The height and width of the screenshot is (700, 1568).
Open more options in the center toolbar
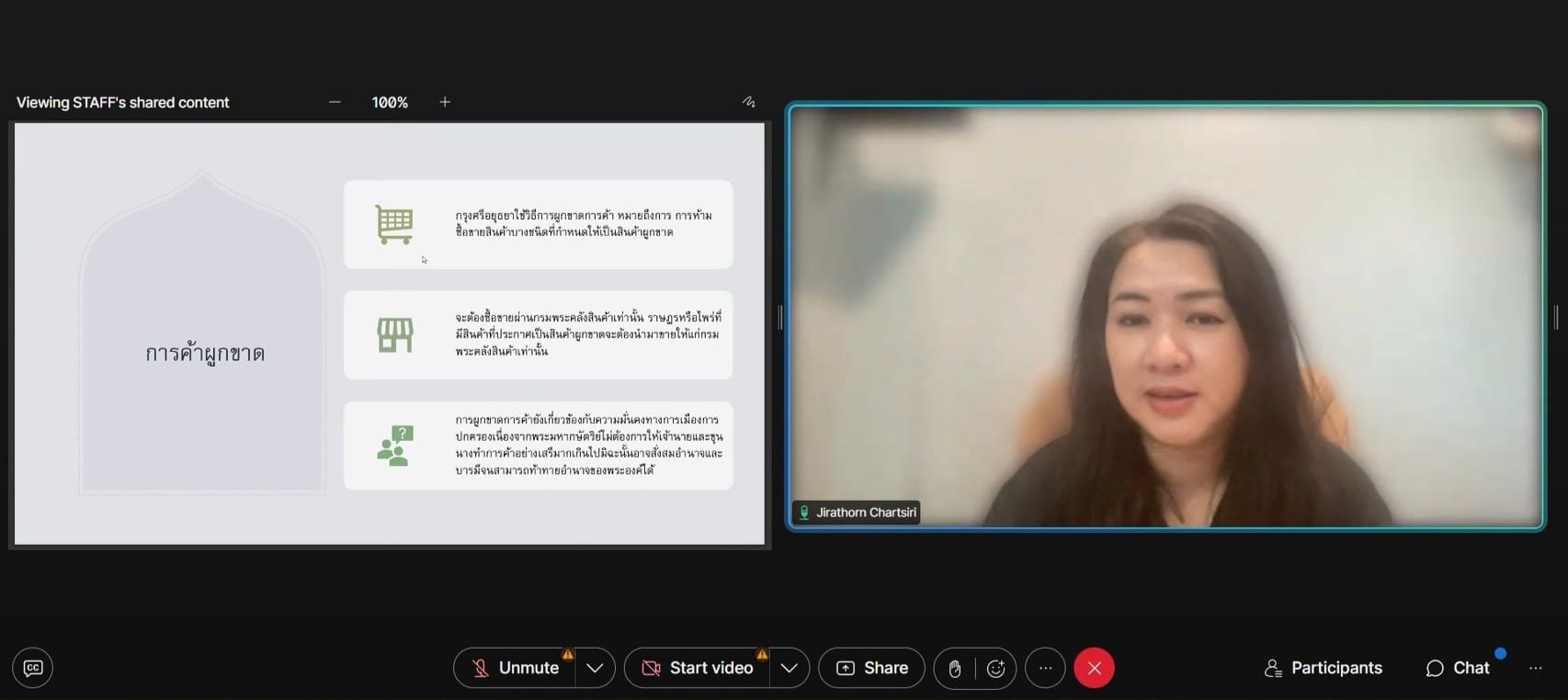pos(1045,668)
